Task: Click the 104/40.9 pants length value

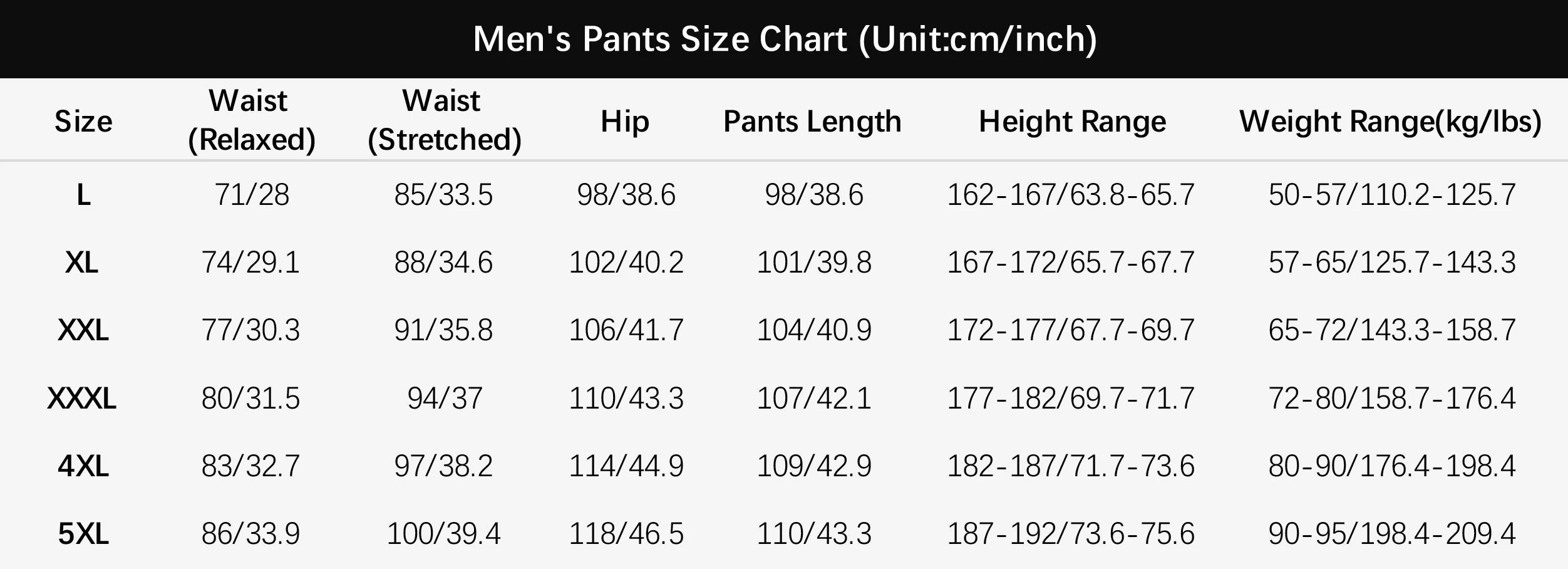Action: point(814,330)
